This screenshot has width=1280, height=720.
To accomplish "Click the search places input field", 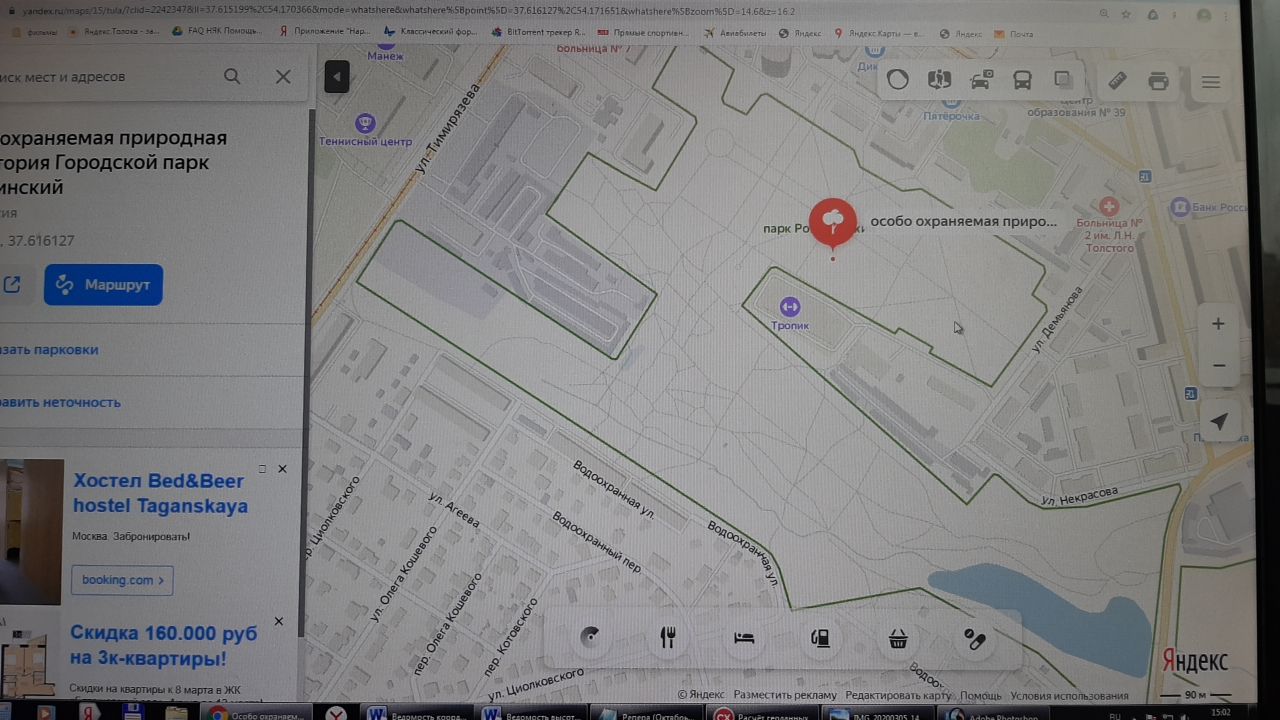I will pyautogui.click(x=105, y=76).
